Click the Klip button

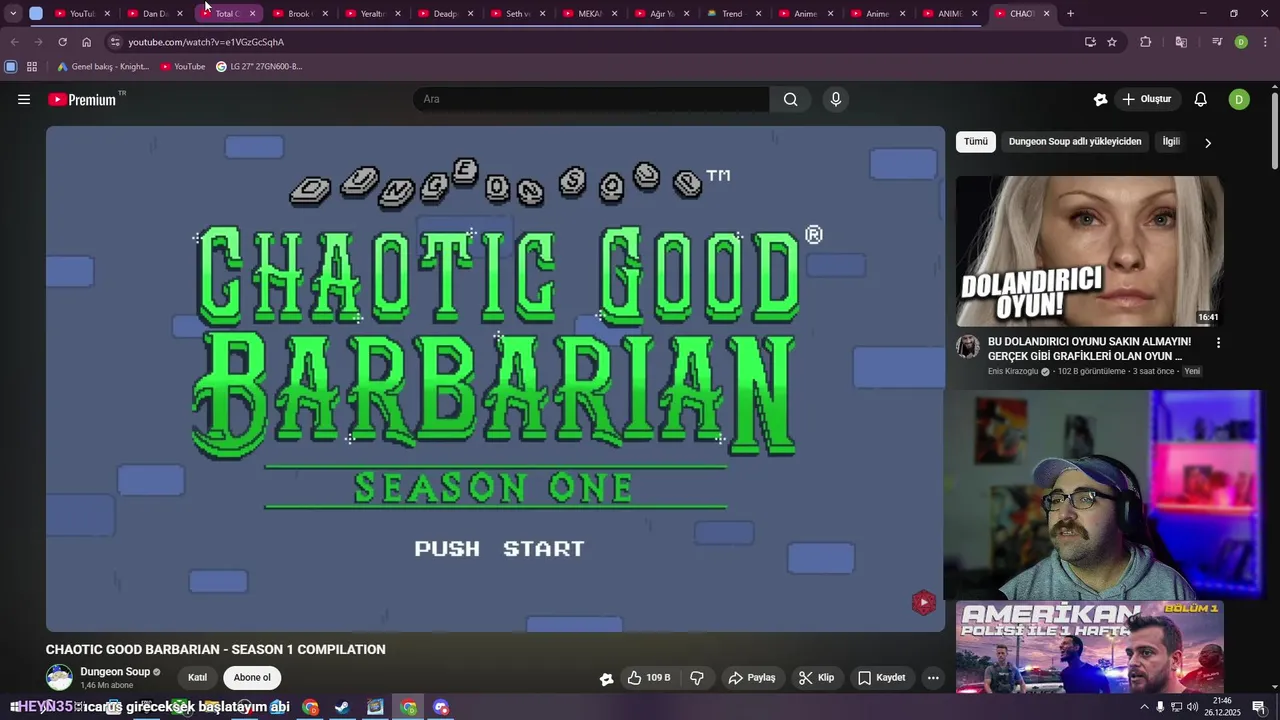[x=816, y=678]
